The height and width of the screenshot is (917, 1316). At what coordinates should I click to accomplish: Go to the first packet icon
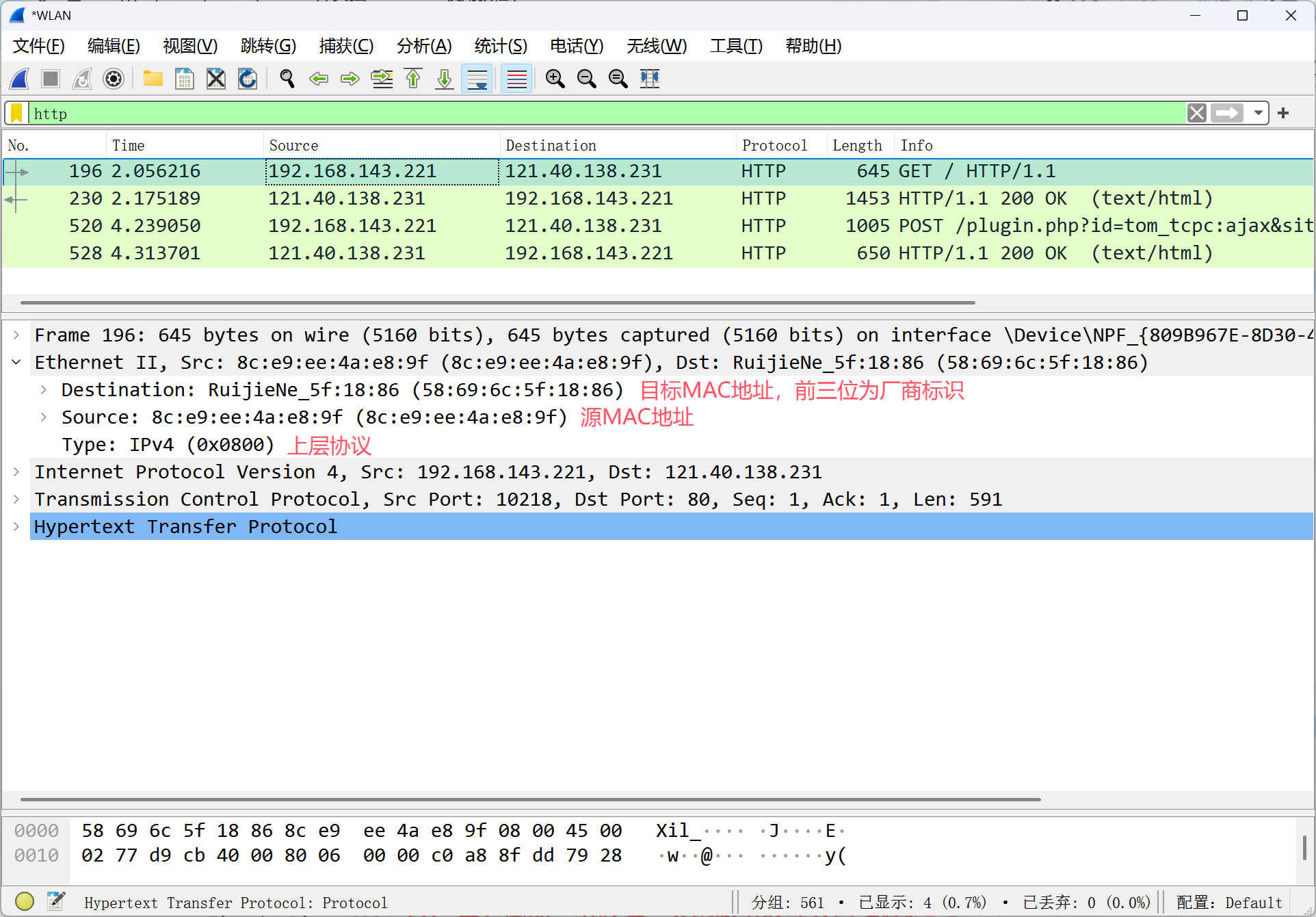point(413,79)
